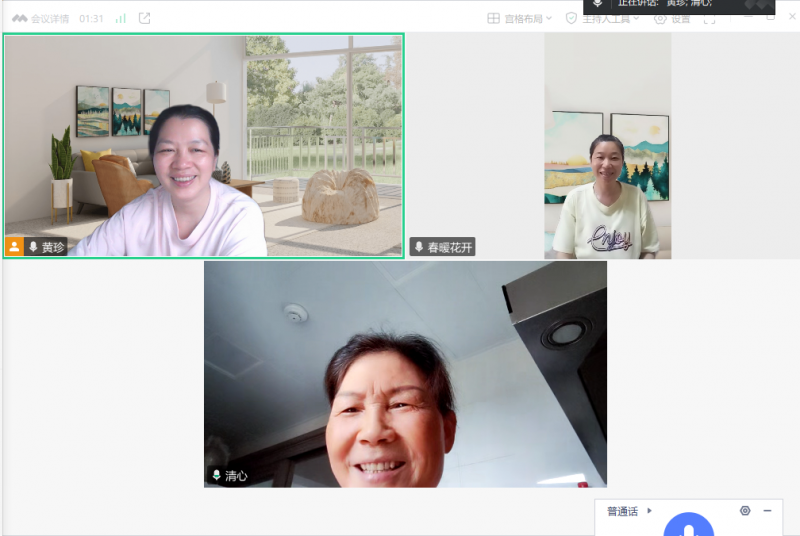Toggle the microphone icon next to 清心
The height and width of the screenshot is (536, 800).
216,476
